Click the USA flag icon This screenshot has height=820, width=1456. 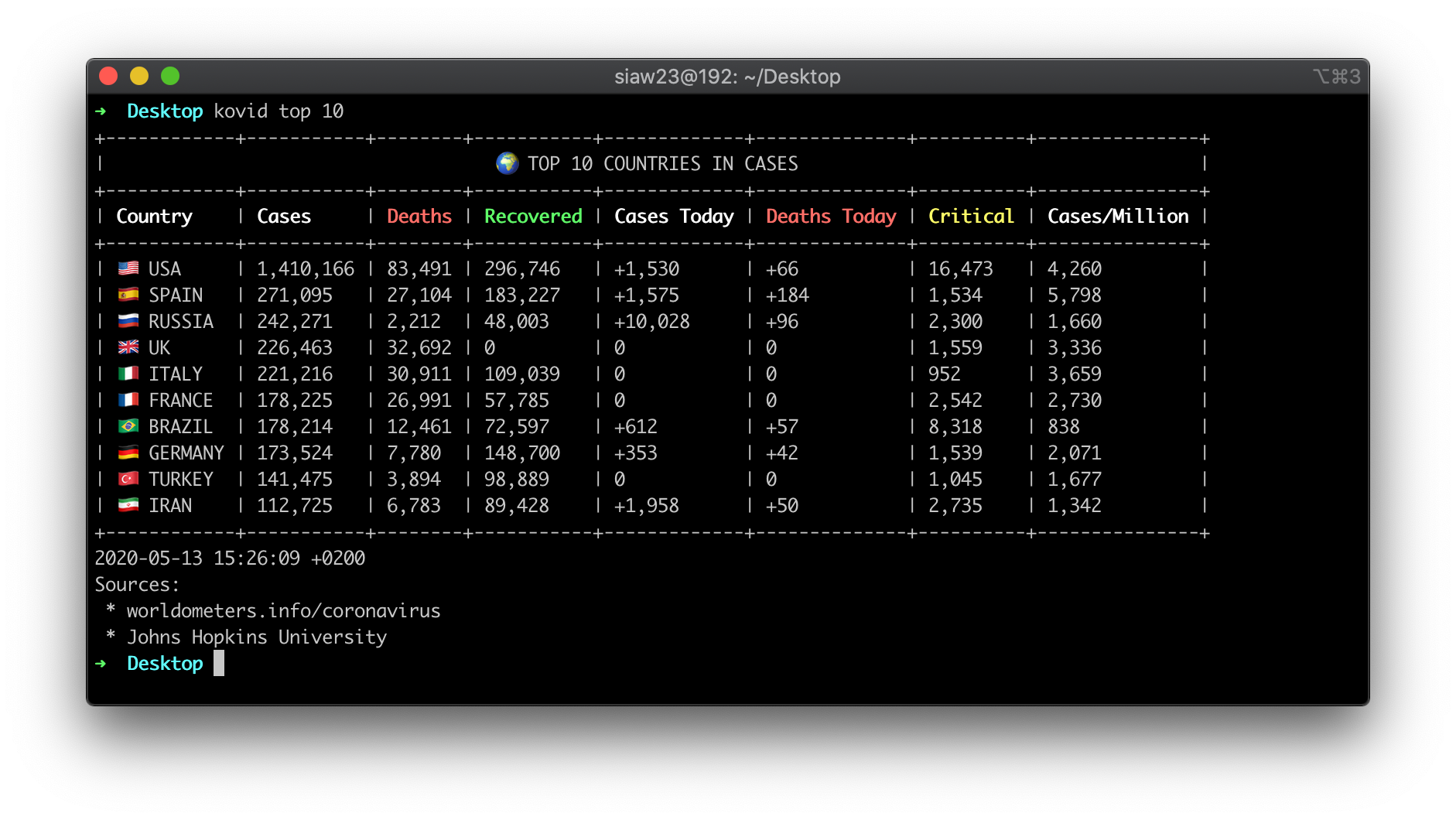[x=128, y=268]
